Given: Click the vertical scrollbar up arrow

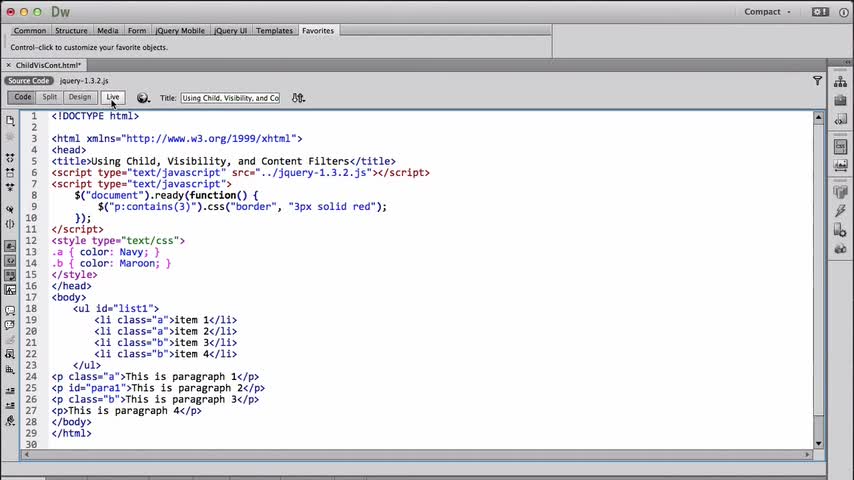Looking at the screenshot, I should (818, 117).
